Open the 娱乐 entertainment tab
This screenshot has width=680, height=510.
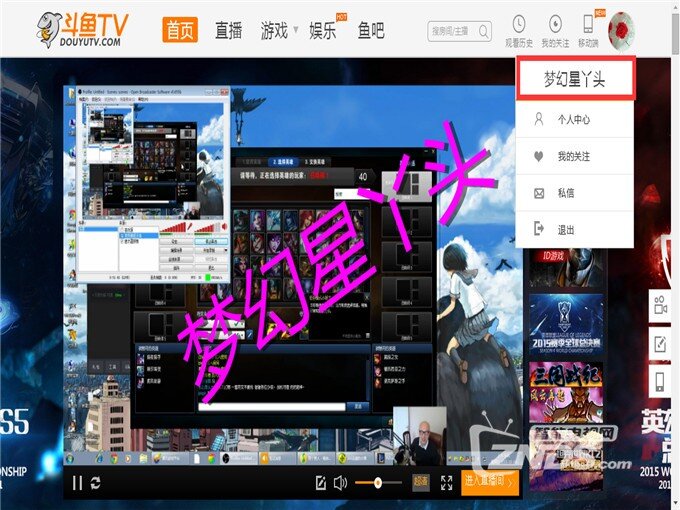tap(323, 31)
